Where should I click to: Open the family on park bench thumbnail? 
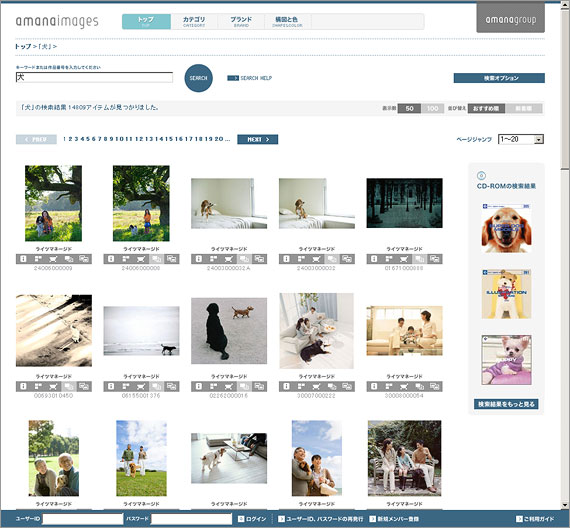[x=404, y=458]
